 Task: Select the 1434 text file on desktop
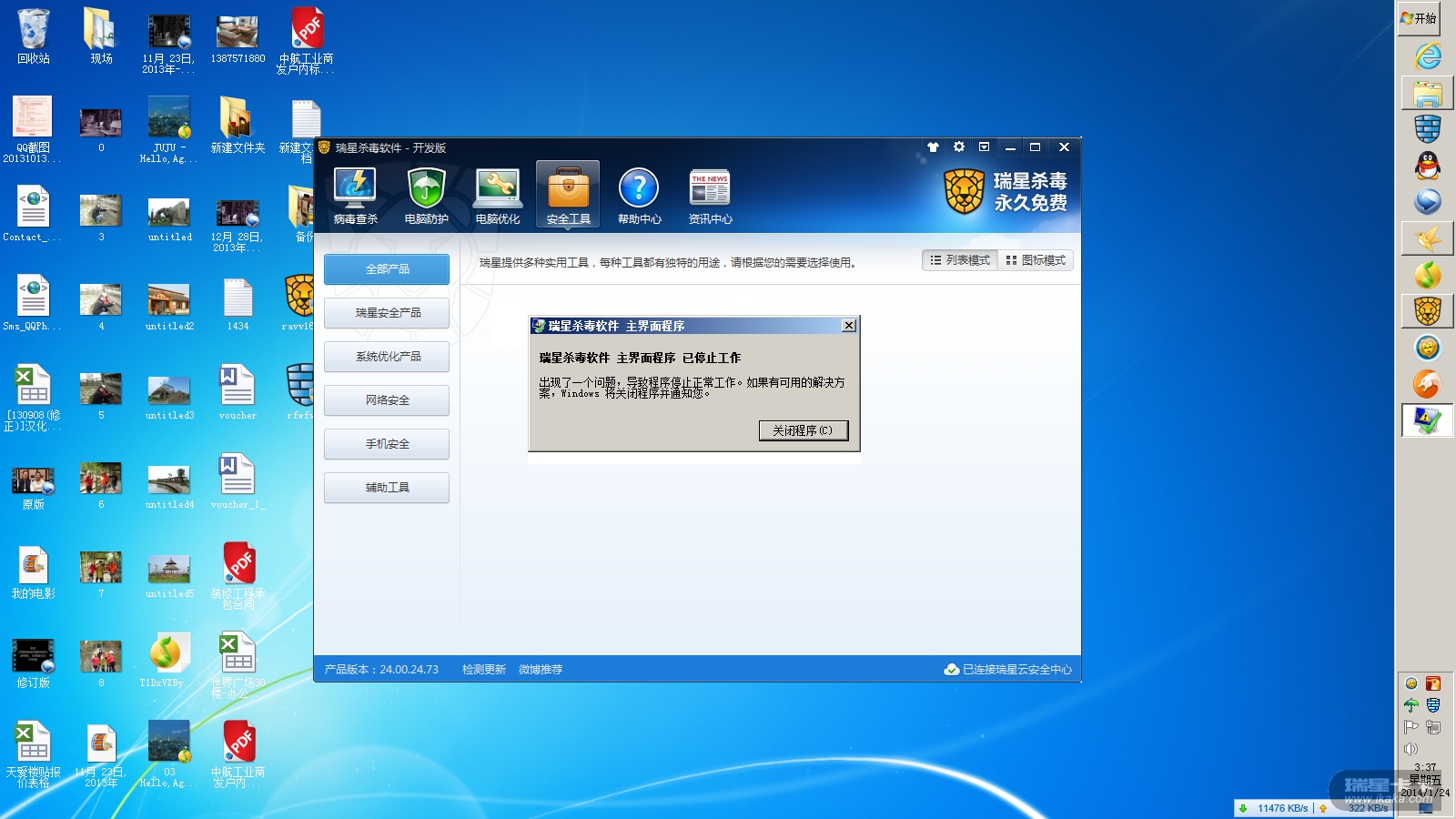click(x=238, y=304)
